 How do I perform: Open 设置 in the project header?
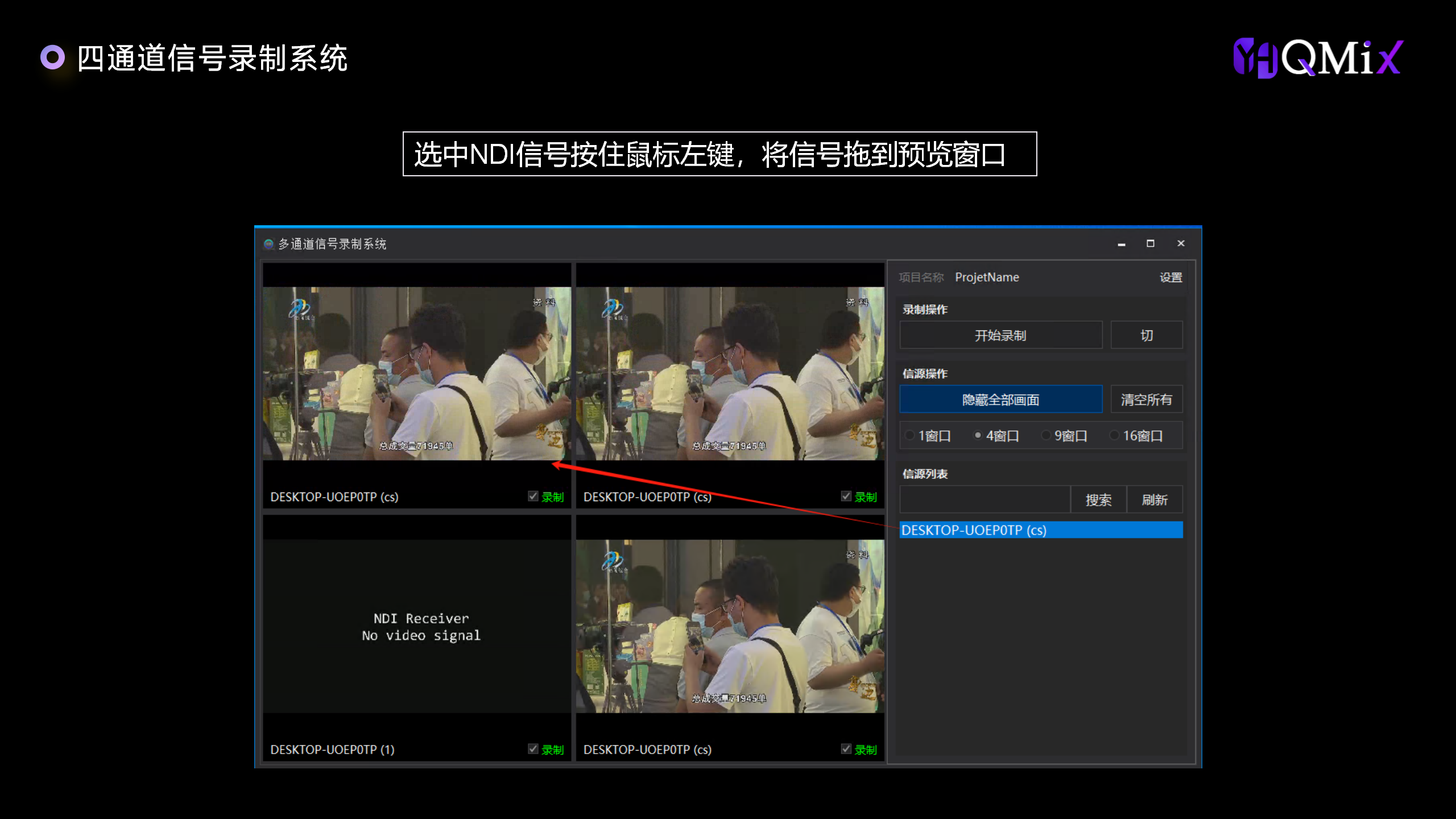point(1170,278)
